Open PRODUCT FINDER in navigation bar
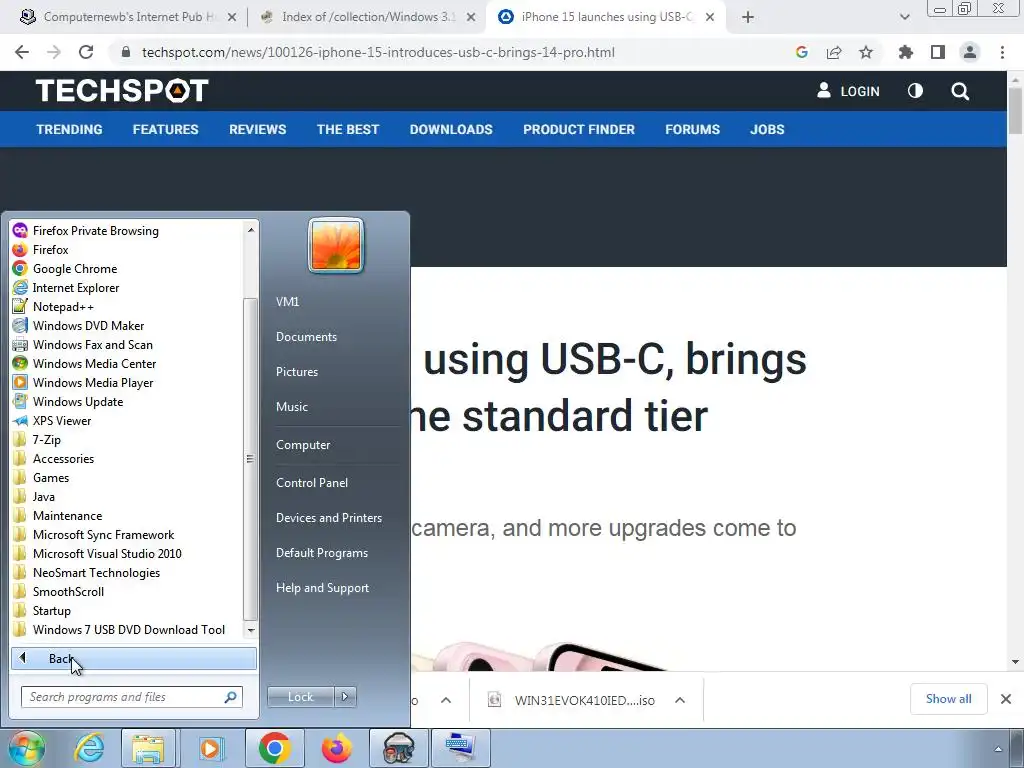This screenshot has width=1024, height=768. (579, 129)
